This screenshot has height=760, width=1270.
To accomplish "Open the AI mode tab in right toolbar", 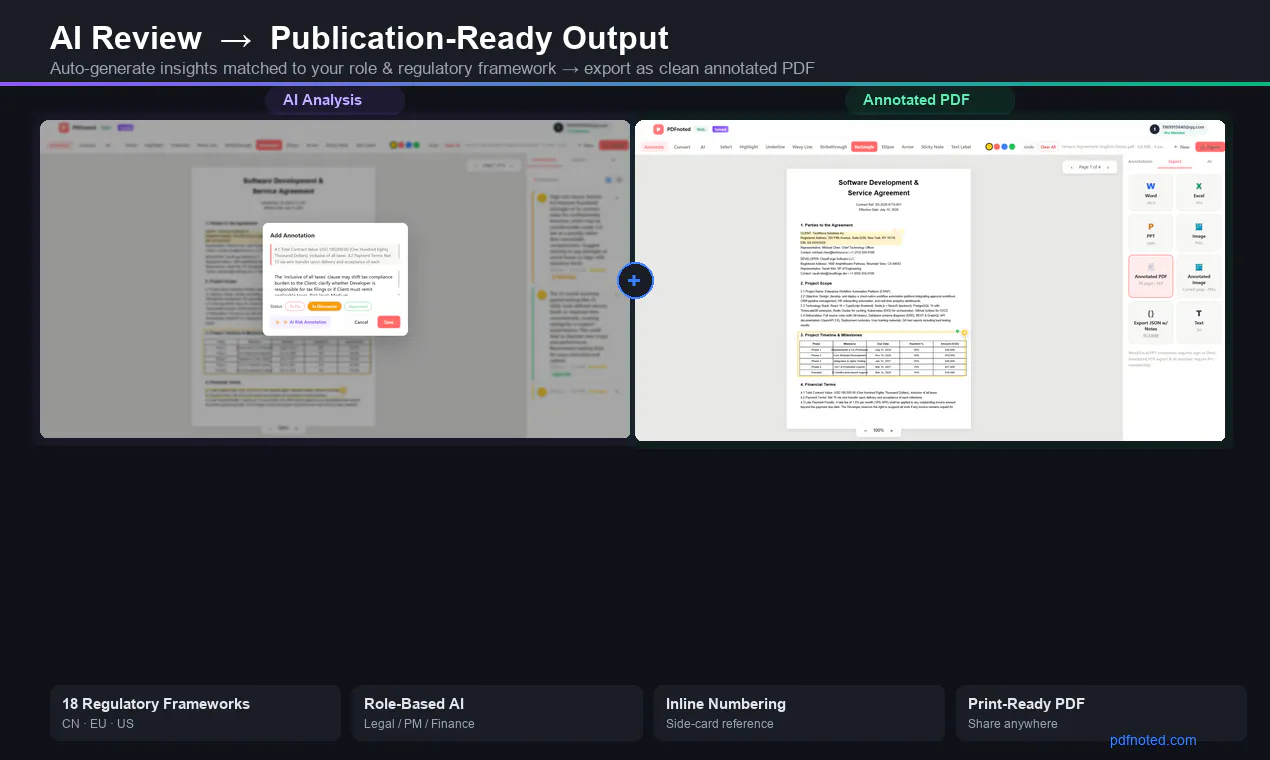I will (x=703, y=147).
